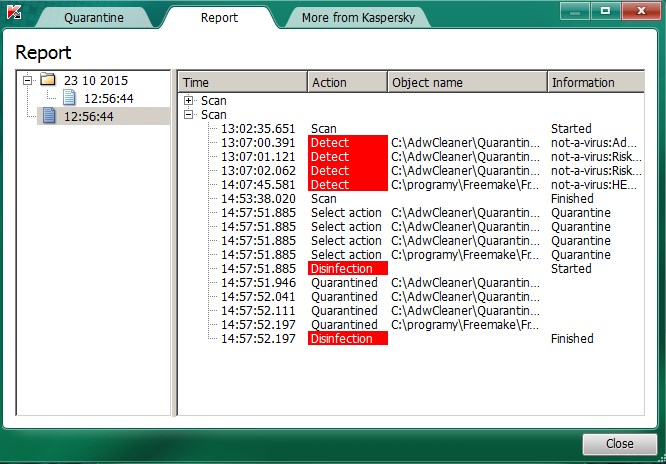This screenshot has height=464, width=666.
Task: Click the Detect cell at 13:07:00.391
Action: click(347, 142)
